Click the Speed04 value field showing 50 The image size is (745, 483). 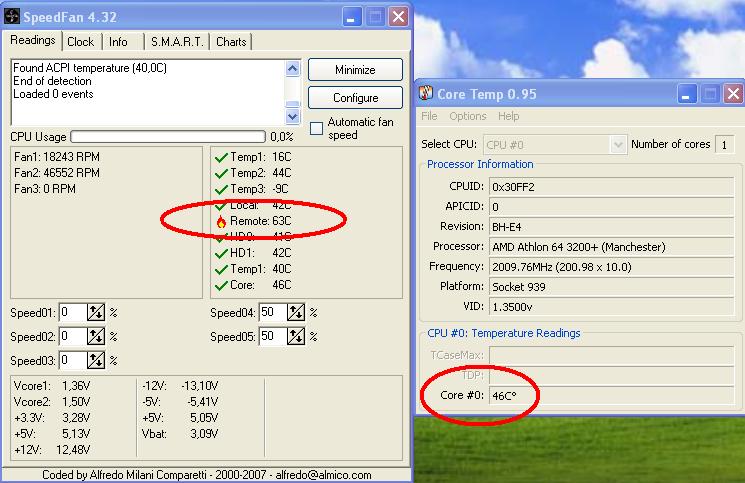(273, 312)
